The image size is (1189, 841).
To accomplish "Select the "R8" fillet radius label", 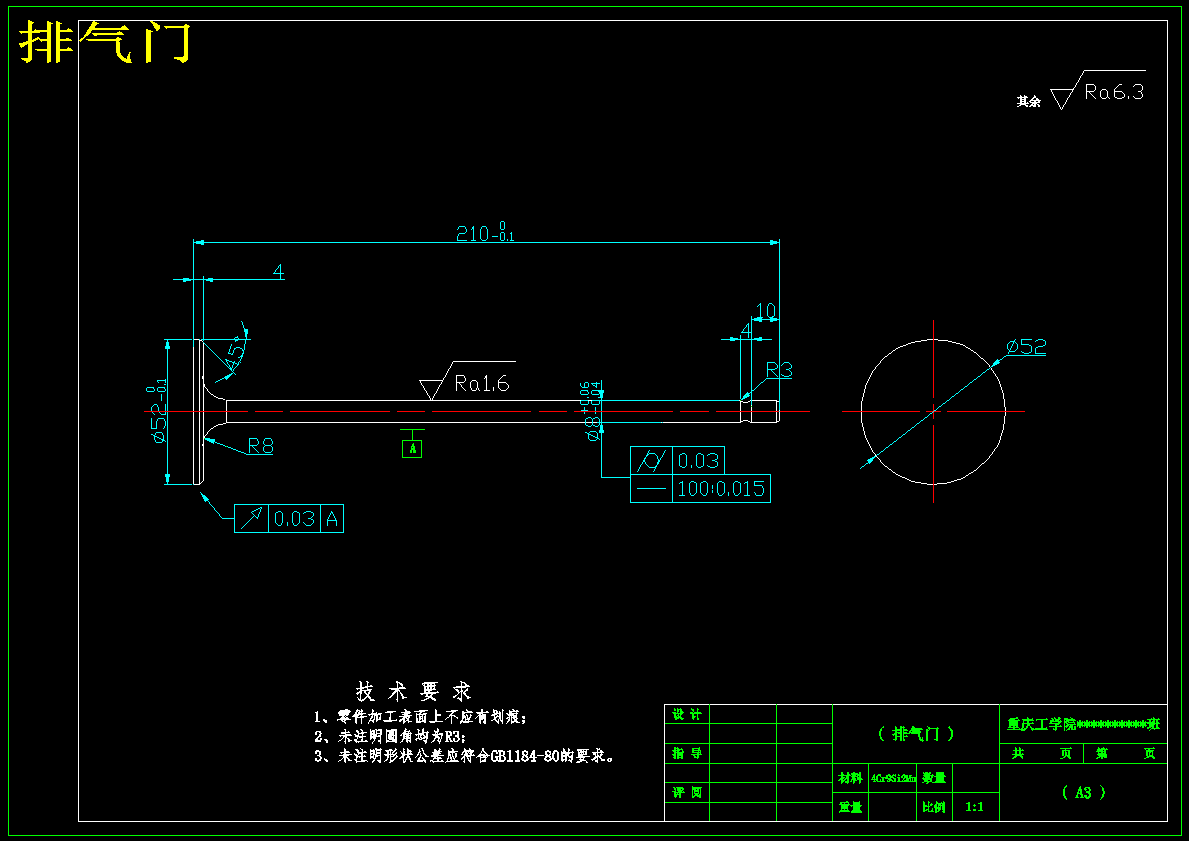I will point(261,446).
